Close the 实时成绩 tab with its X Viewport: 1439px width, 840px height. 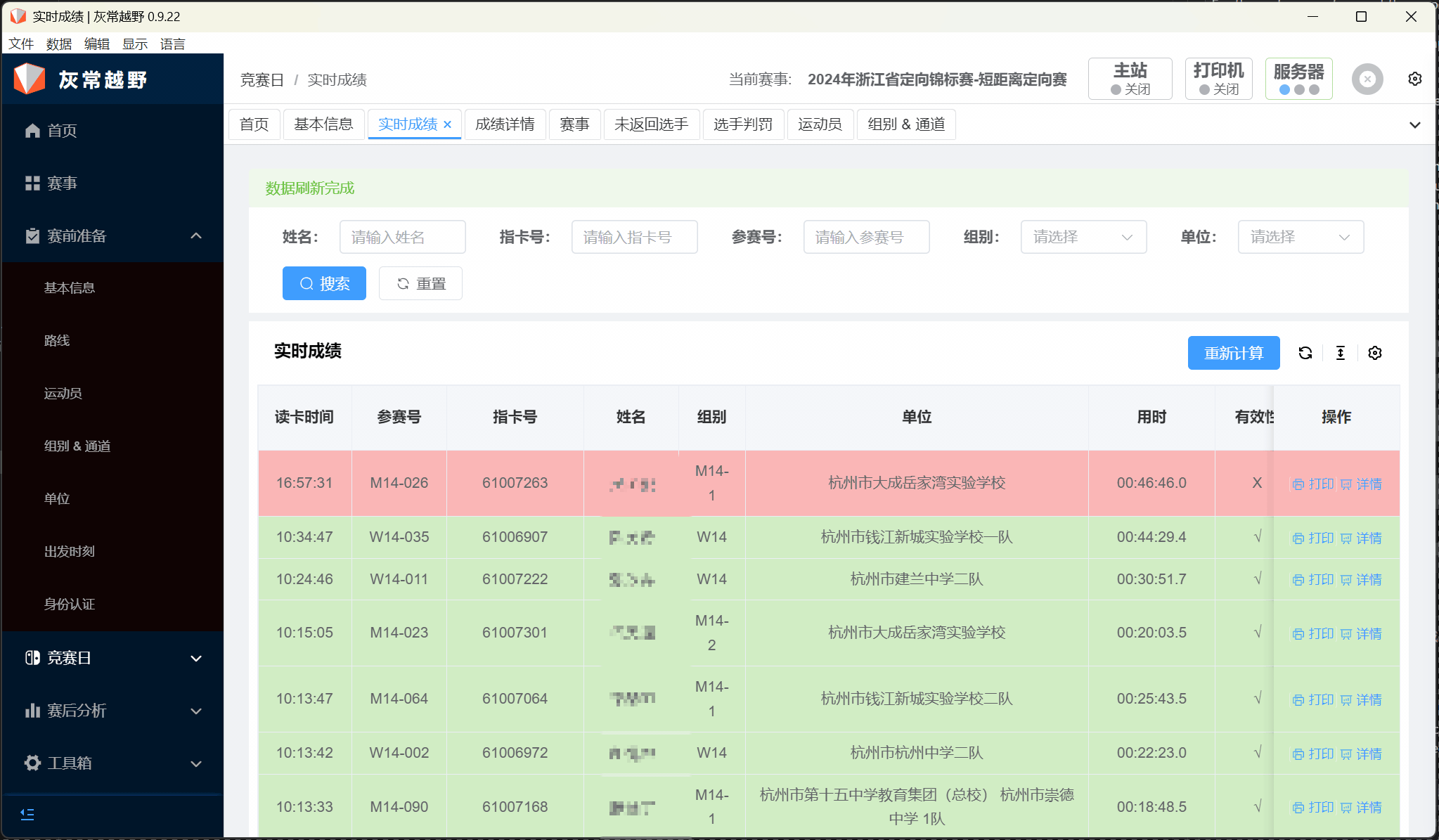coord(447,124)
